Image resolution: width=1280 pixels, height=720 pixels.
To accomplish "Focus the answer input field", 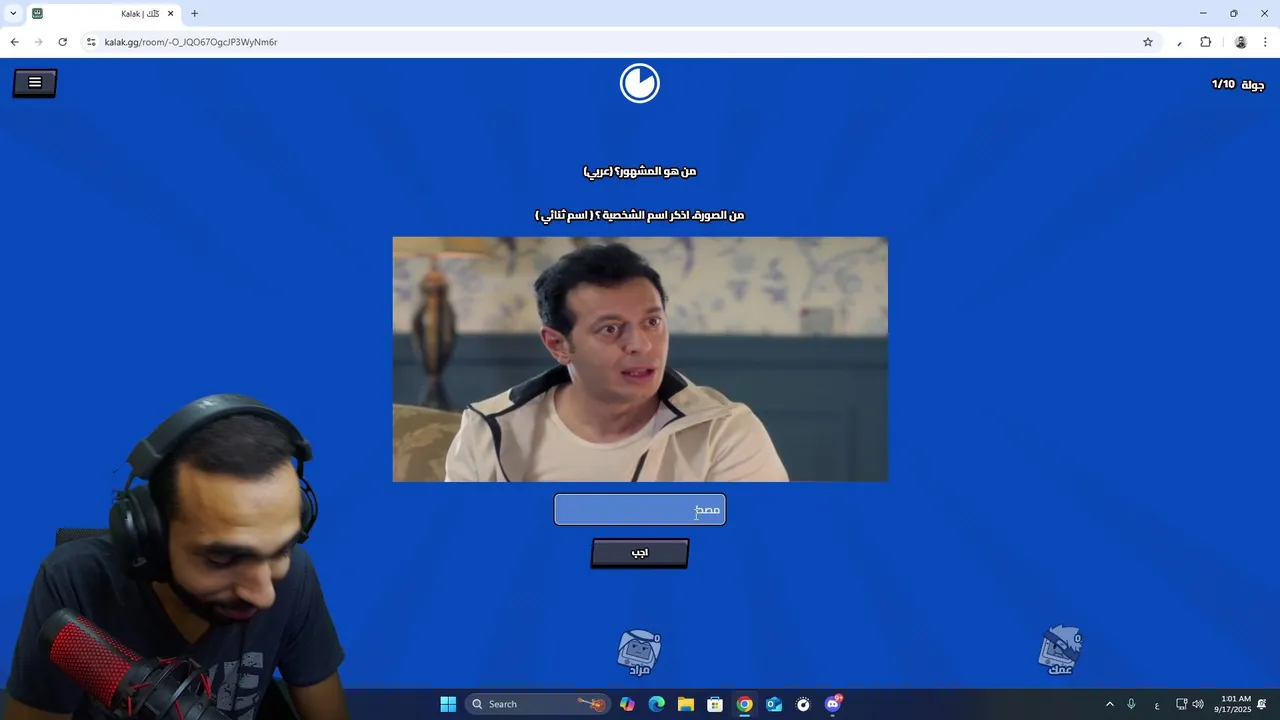I will (x=640, y=510).
